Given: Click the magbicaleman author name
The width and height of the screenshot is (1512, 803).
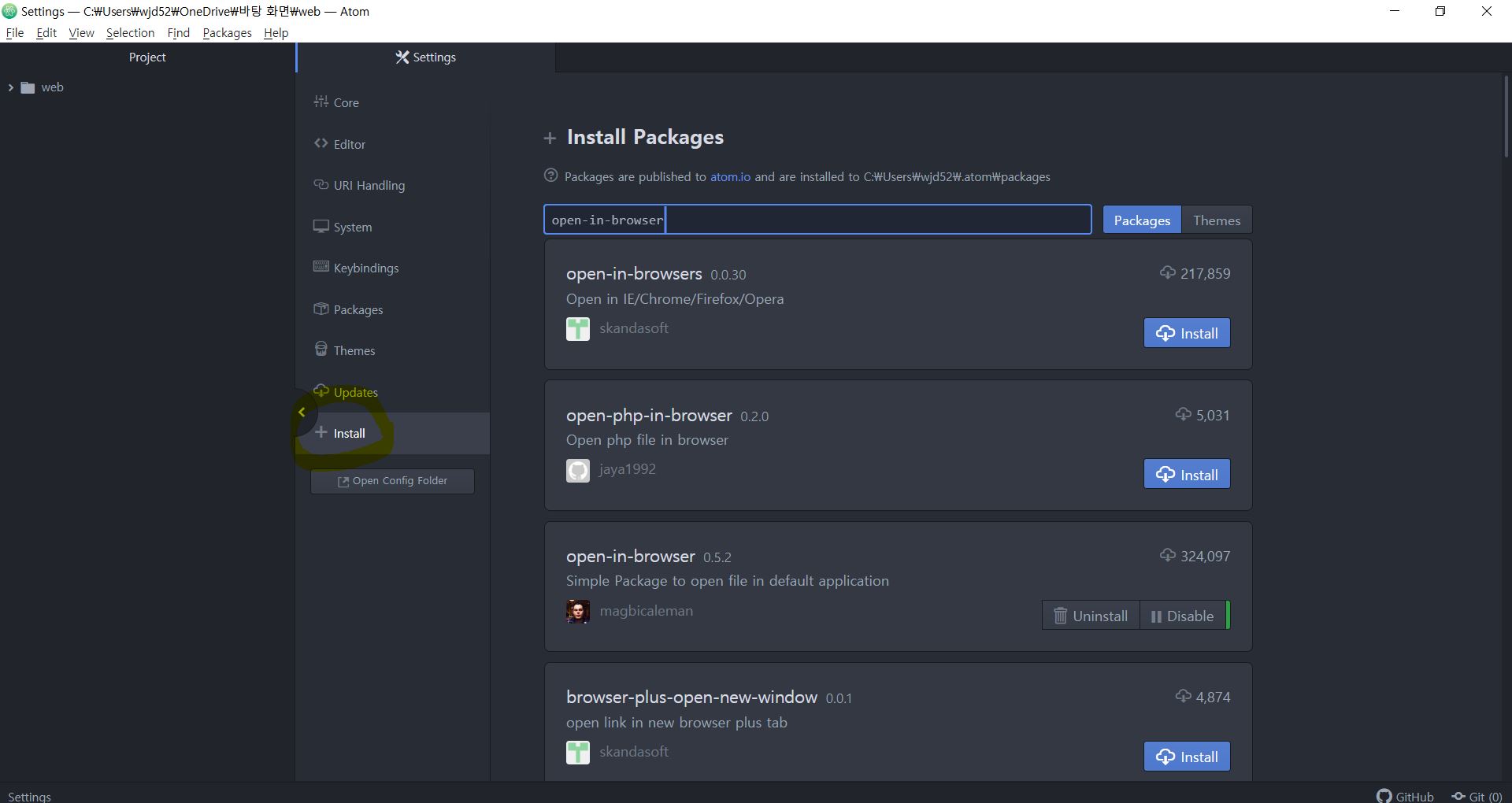Looking at the screenshot, I should pyautogui.click(x=646, y=611).
